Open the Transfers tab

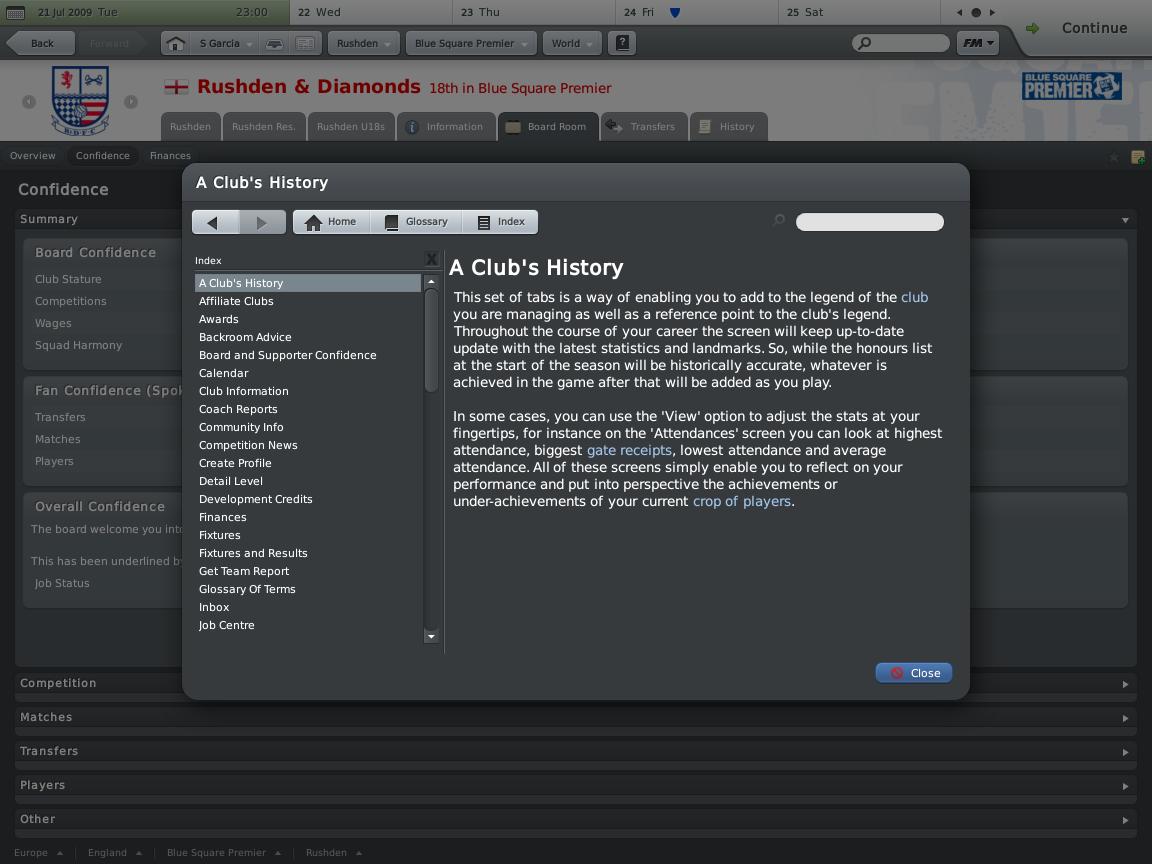click(642, 127)
